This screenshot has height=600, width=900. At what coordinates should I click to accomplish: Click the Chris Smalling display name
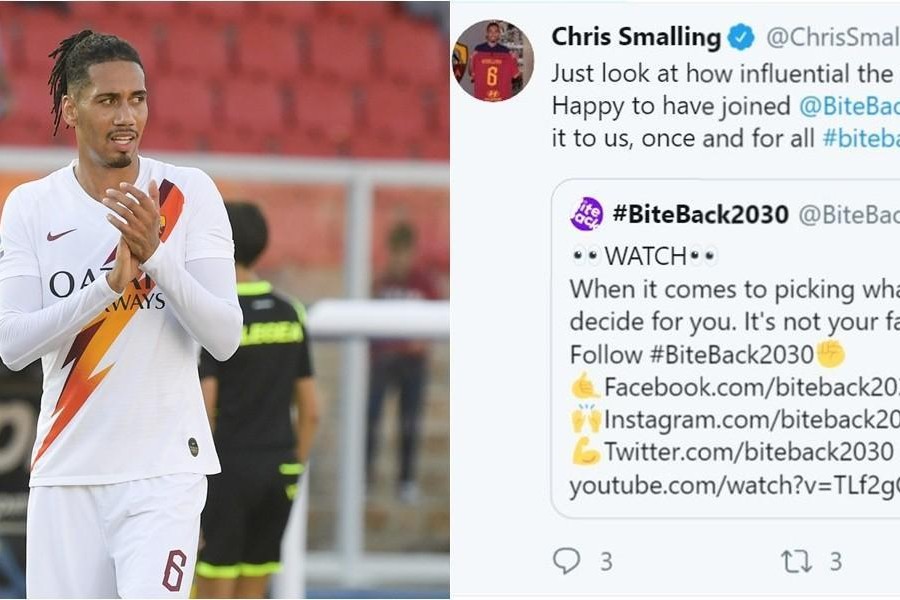point(636,37)
